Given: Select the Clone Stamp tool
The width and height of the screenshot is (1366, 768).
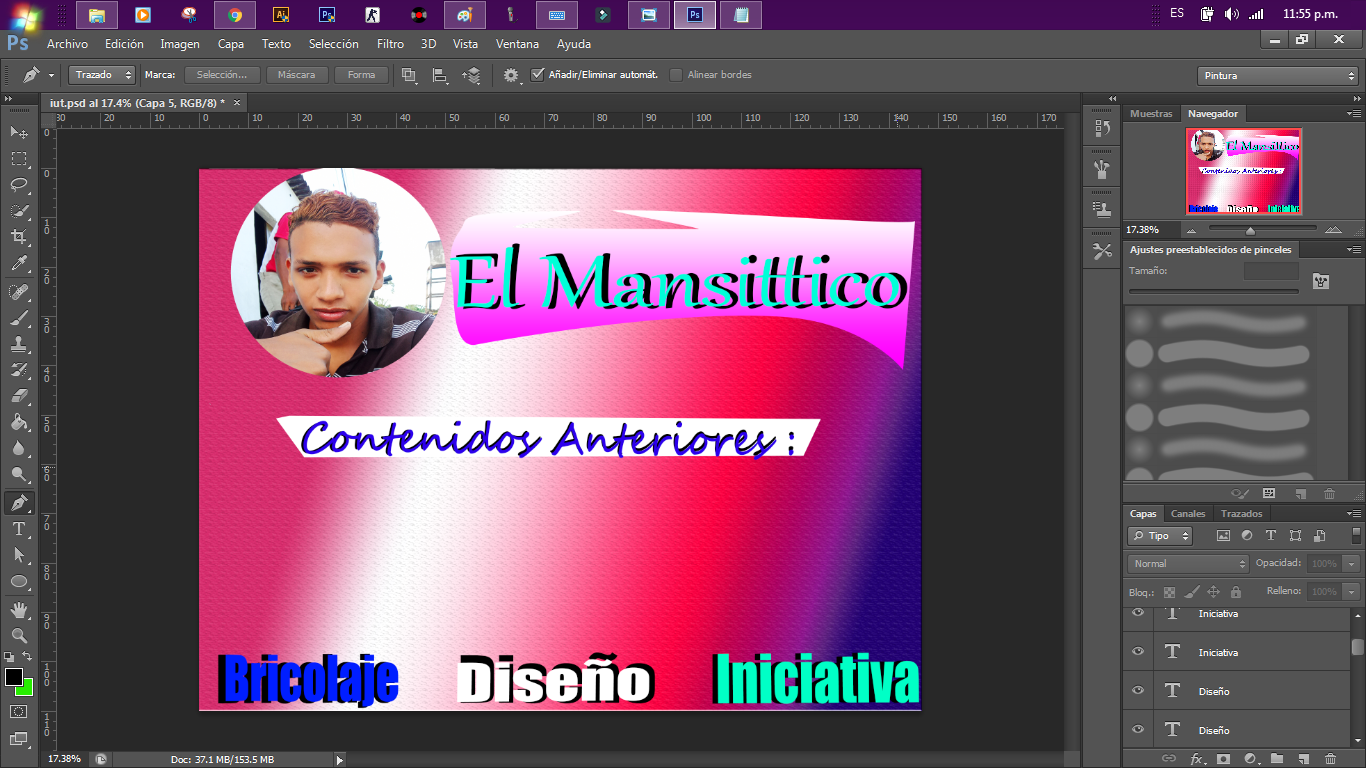Looking at the screenshot, I should [x=19, y=344].
